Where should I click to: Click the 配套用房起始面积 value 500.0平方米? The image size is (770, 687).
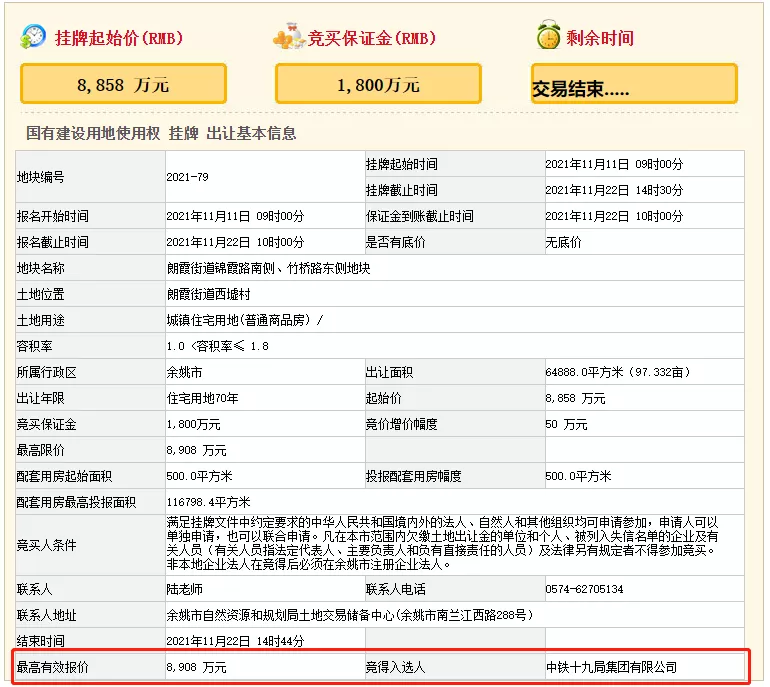199,476
